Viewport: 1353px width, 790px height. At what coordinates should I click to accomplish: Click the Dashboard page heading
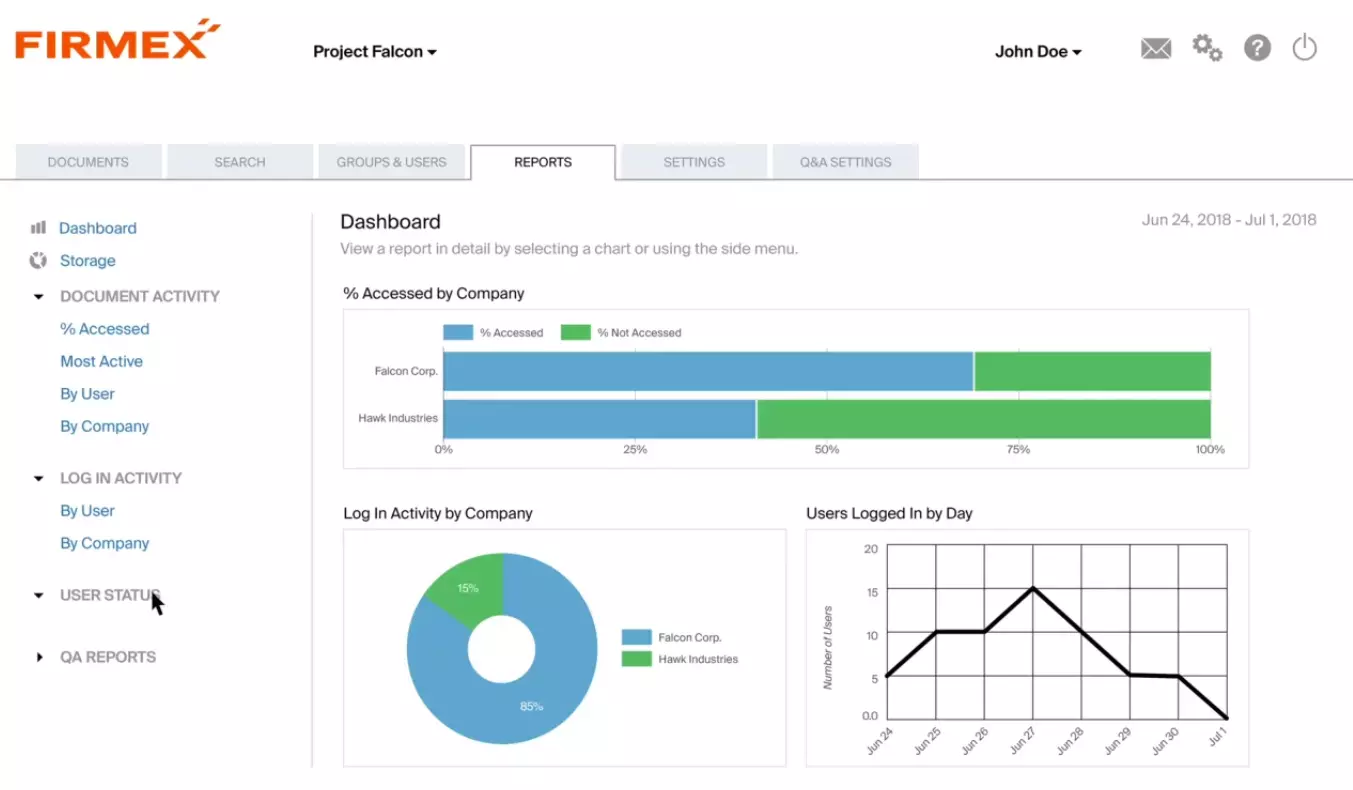pos(390,222)
